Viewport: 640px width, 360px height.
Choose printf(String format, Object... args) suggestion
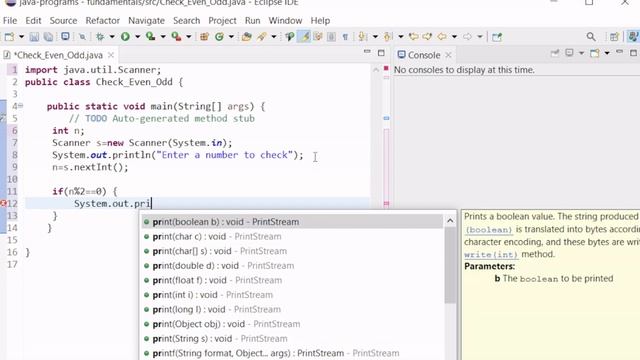(x=292, y=353)
